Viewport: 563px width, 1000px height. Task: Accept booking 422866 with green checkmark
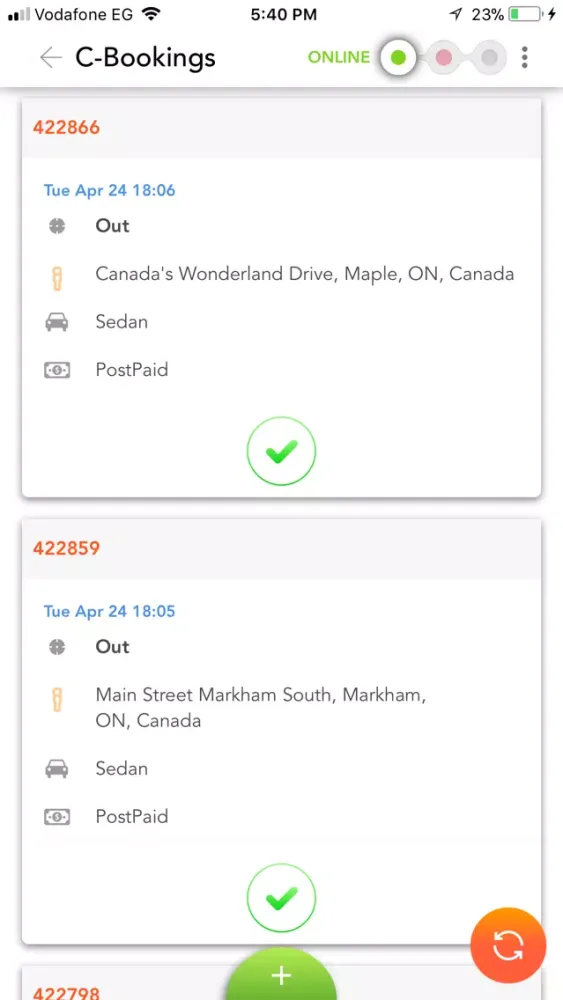[x=281, y=452]
